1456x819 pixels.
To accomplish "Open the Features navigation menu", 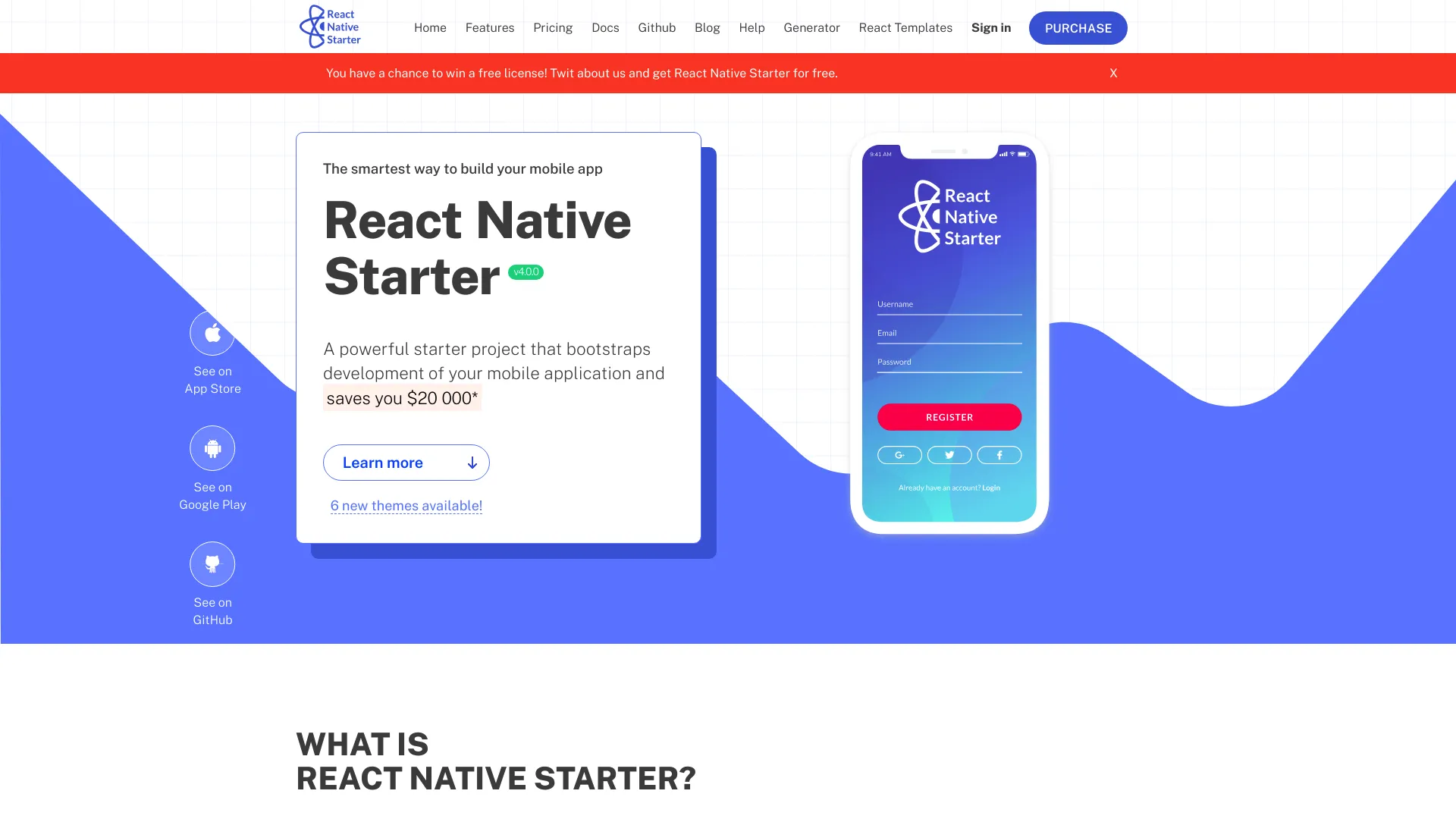I will pyautogui.click(x=489, y=27).
